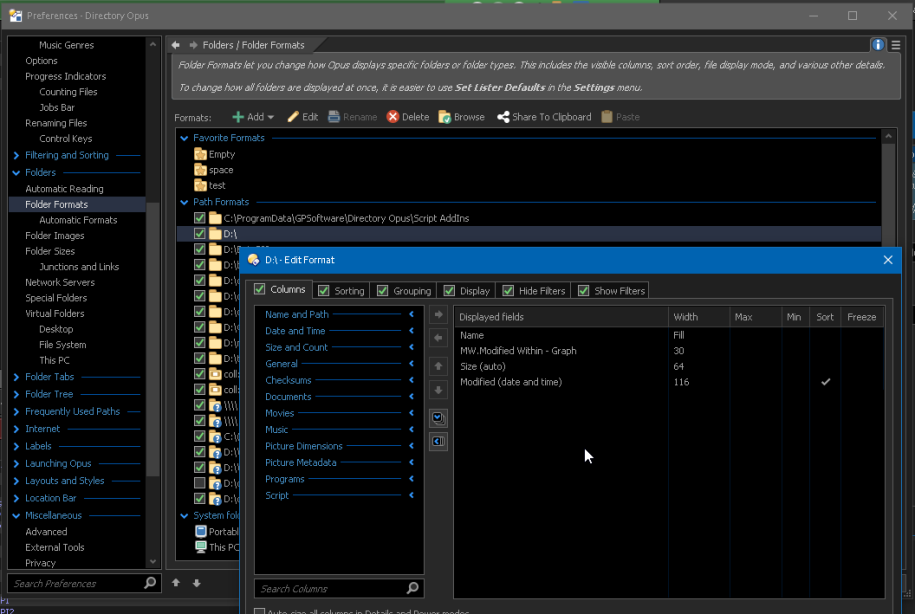Viewport: 915px width, 614px height.
Task: Select the Empty favorite format folder icon
Action: pyautogui.click(x=200, y=154)
